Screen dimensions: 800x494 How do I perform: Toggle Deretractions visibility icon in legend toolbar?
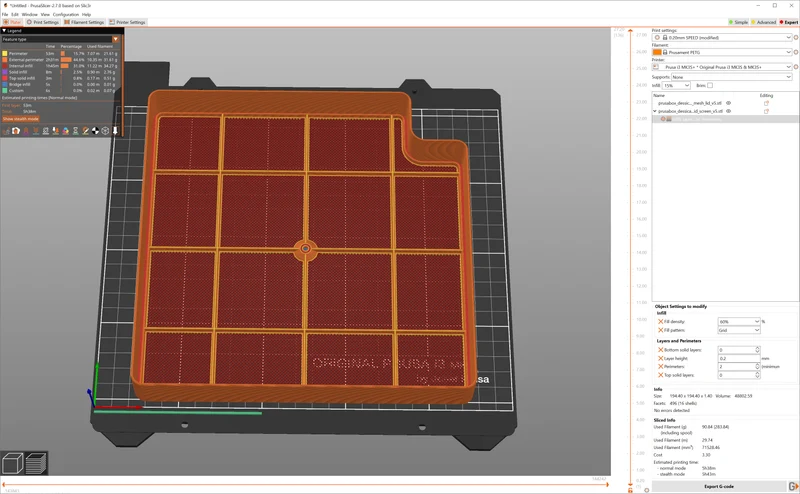click(x=36, y=131)
